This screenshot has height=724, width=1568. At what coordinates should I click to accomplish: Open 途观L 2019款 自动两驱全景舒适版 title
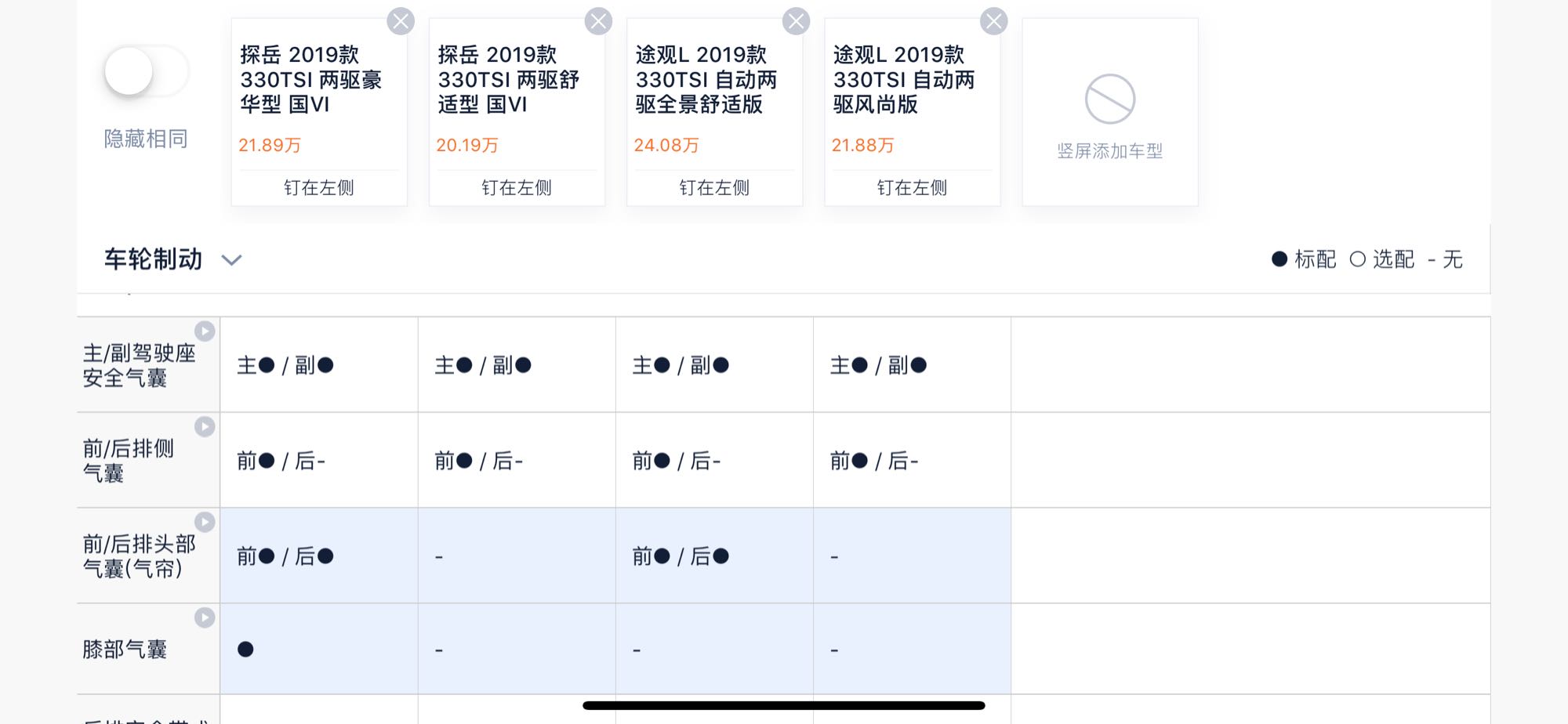click(x=706, y=79)
